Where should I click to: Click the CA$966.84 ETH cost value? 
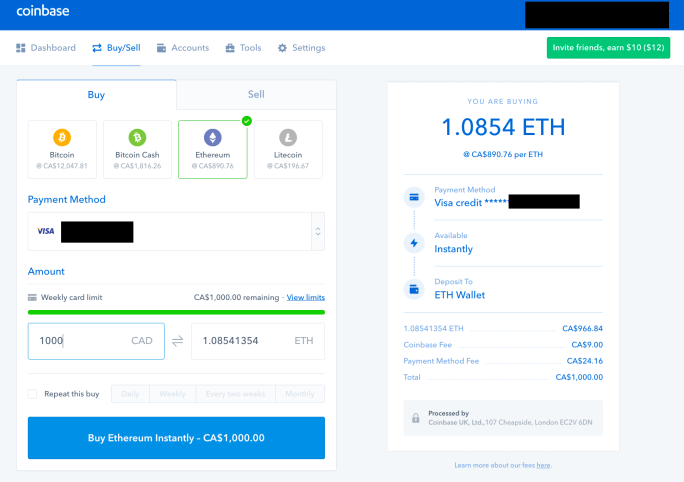582,328
